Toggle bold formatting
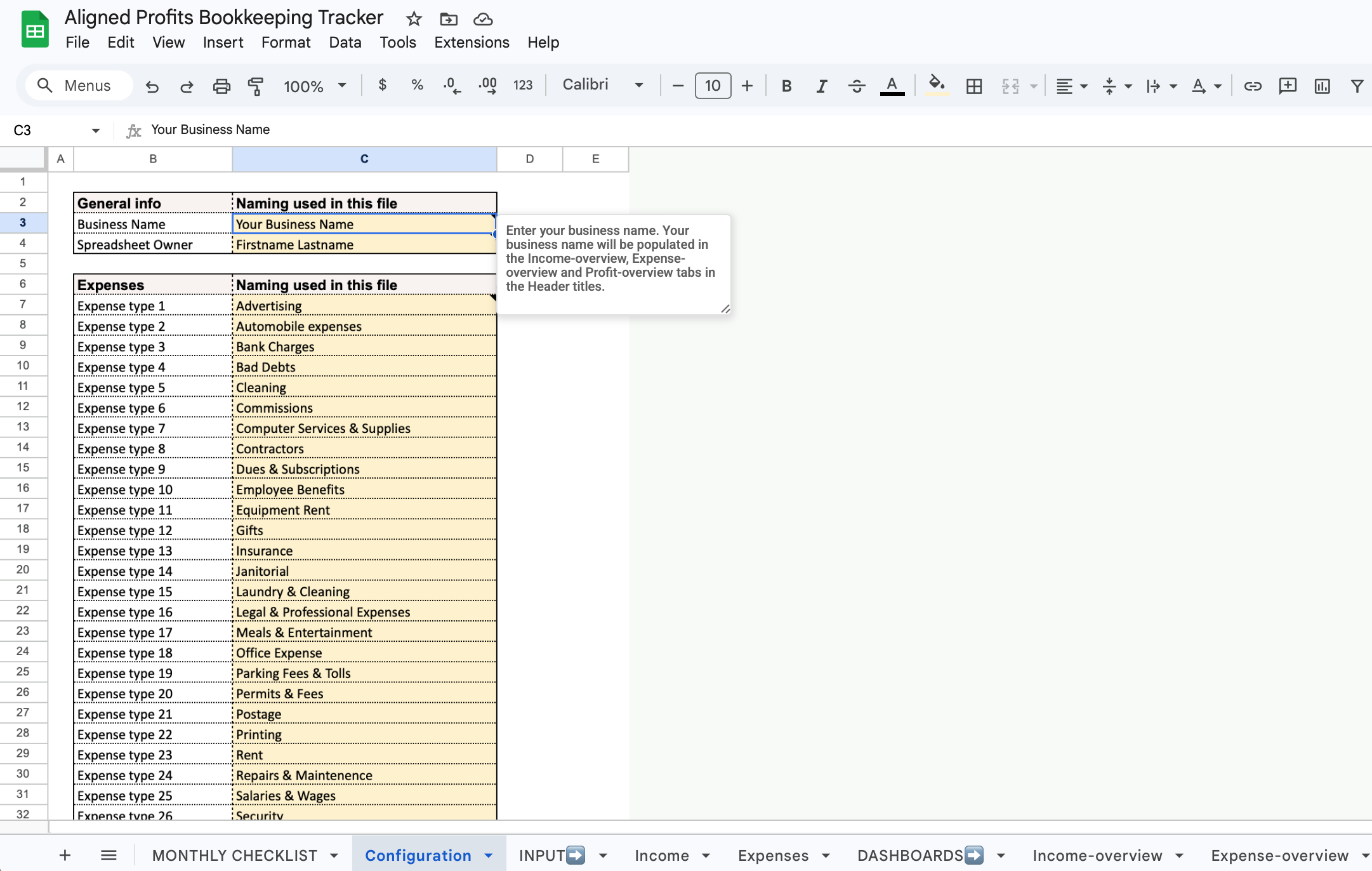The width and height of the screenshot is (1372, 871). point(786,86)
